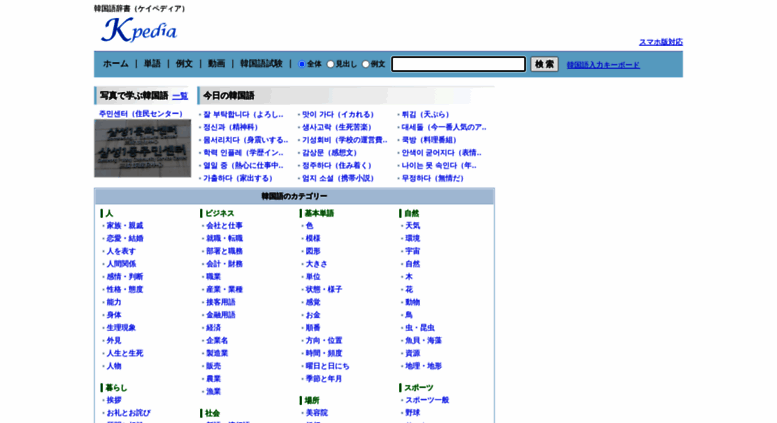Open the 무정하다 (無情だ) link
777x423 pixels.
click(x=433, y=178)
